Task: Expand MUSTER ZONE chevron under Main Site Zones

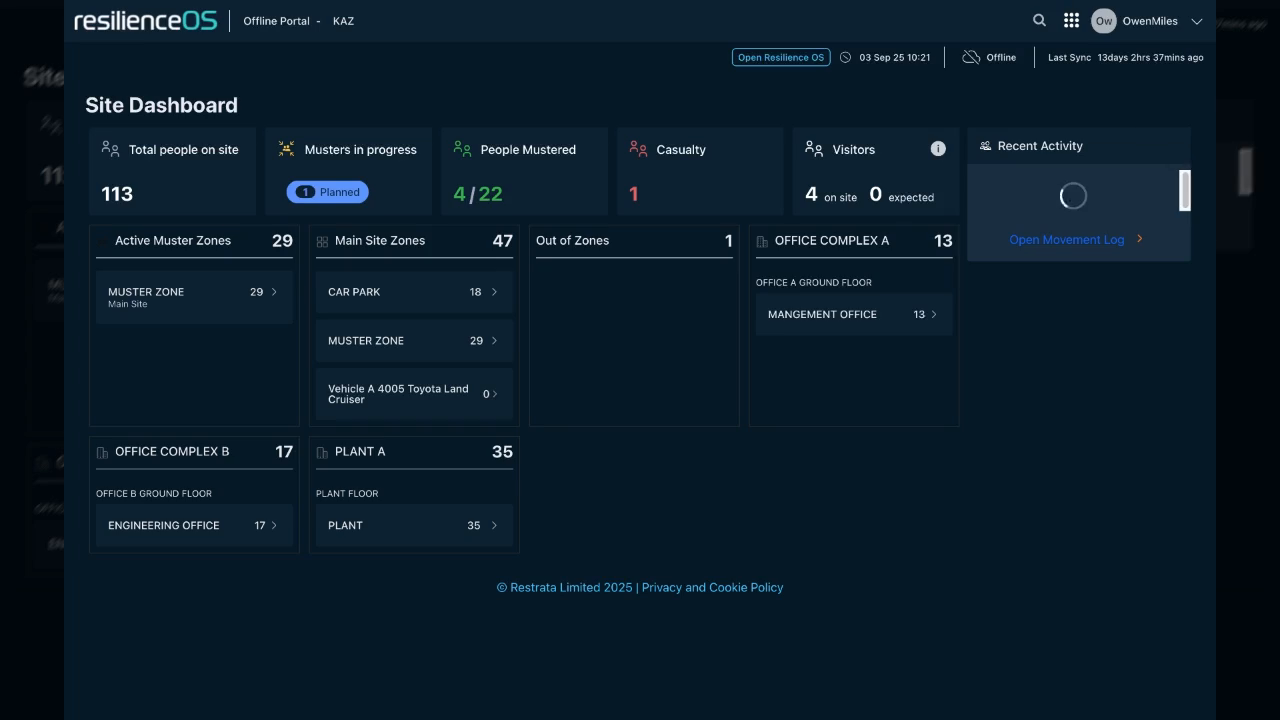Action: 494,341
